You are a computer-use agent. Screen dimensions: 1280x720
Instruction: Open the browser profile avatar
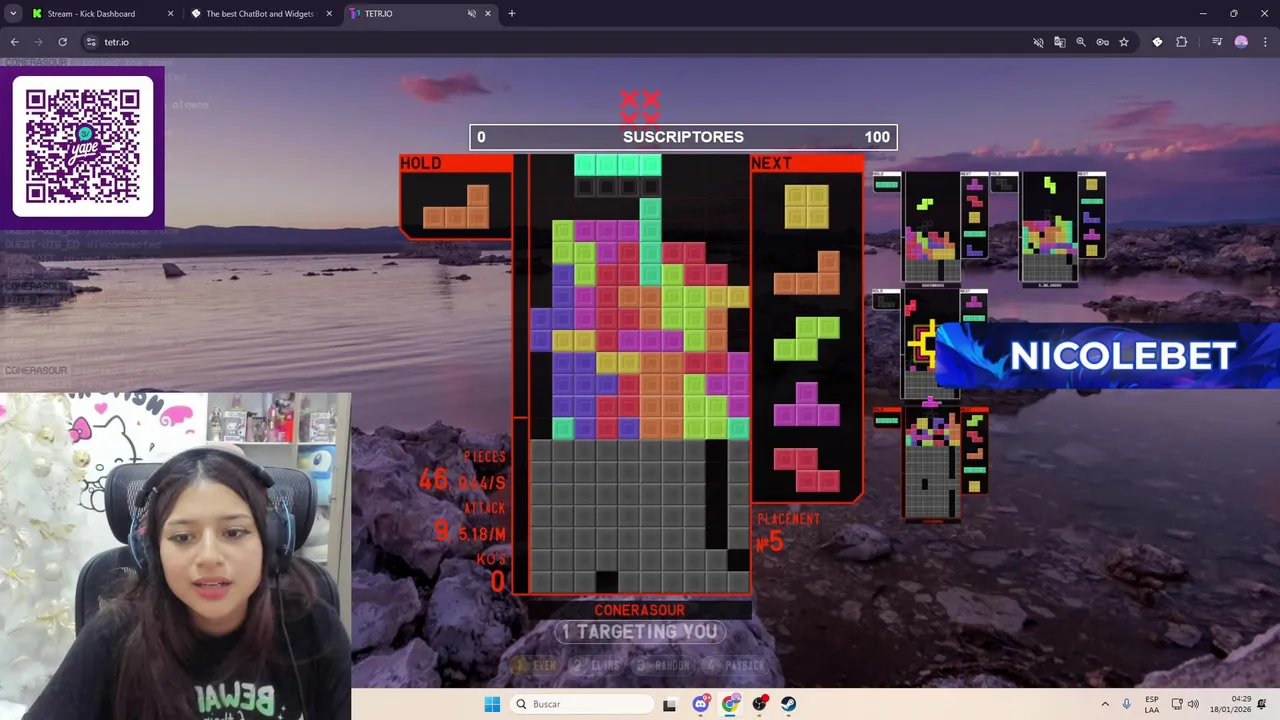1241,42
